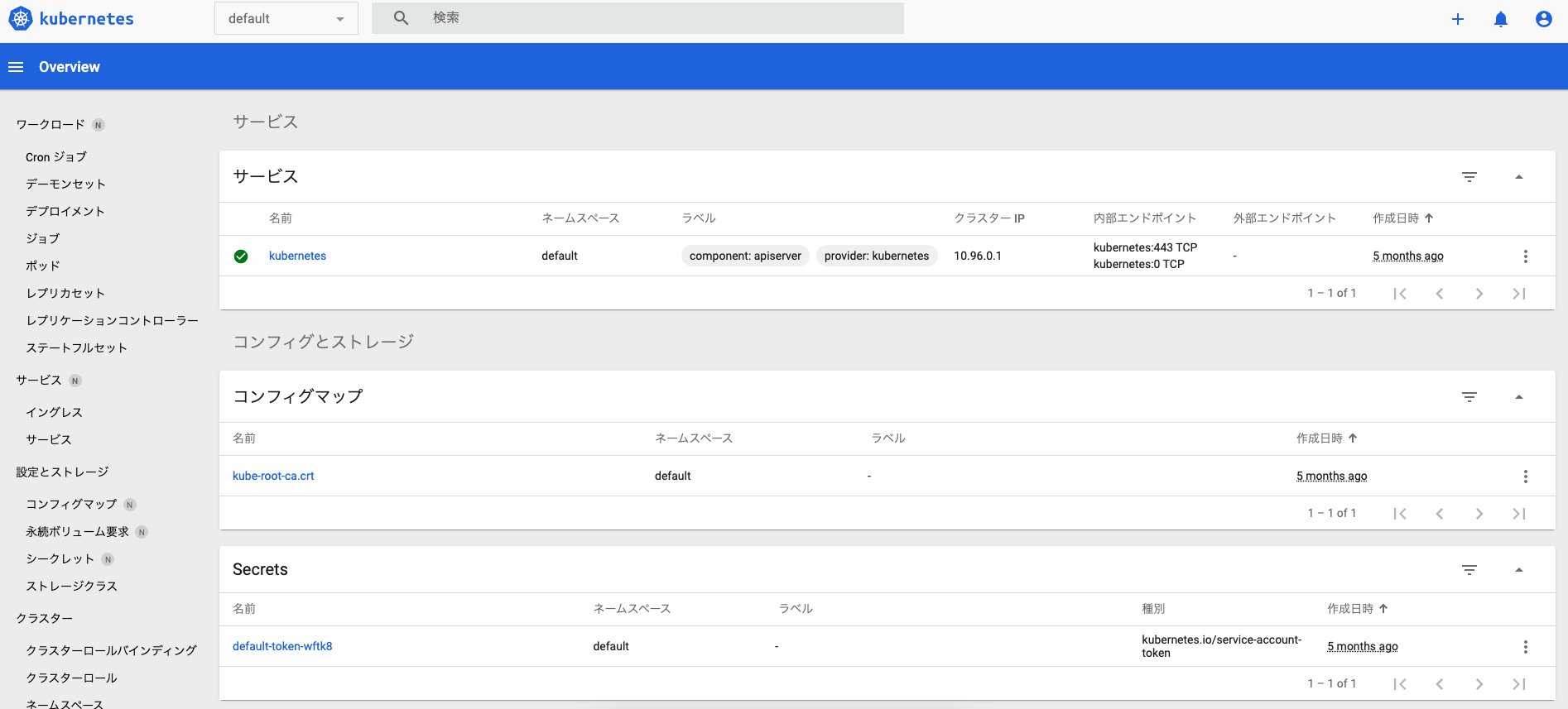1568x709 pixels.
Task: Click the Overview page title
Action: (x=70, y=67)
